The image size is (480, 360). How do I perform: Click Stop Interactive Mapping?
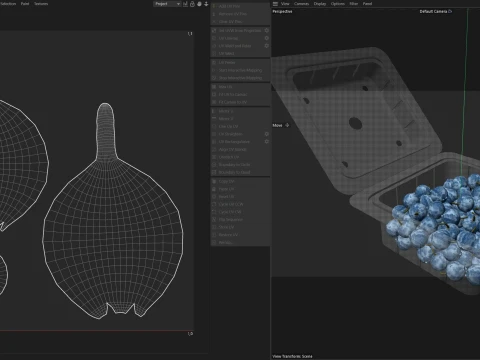pyautogui.click(x=240, y=78)
